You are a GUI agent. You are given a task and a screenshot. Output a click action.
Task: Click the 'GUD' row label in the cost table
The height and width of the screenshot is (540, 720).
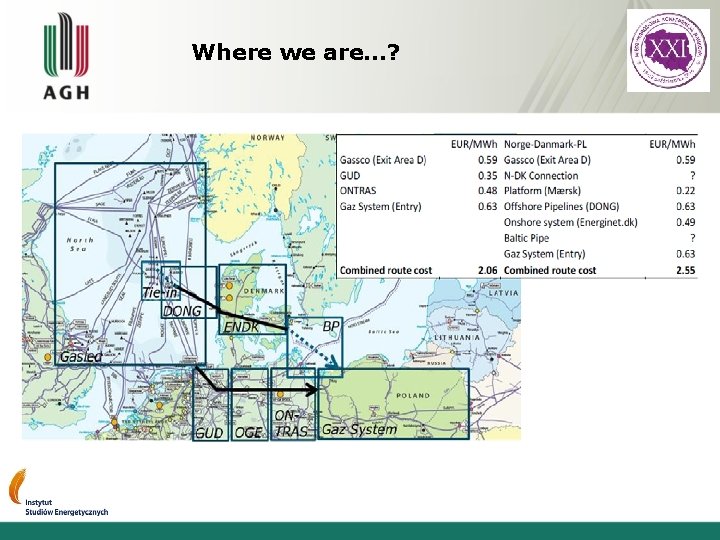coord(350,176)
